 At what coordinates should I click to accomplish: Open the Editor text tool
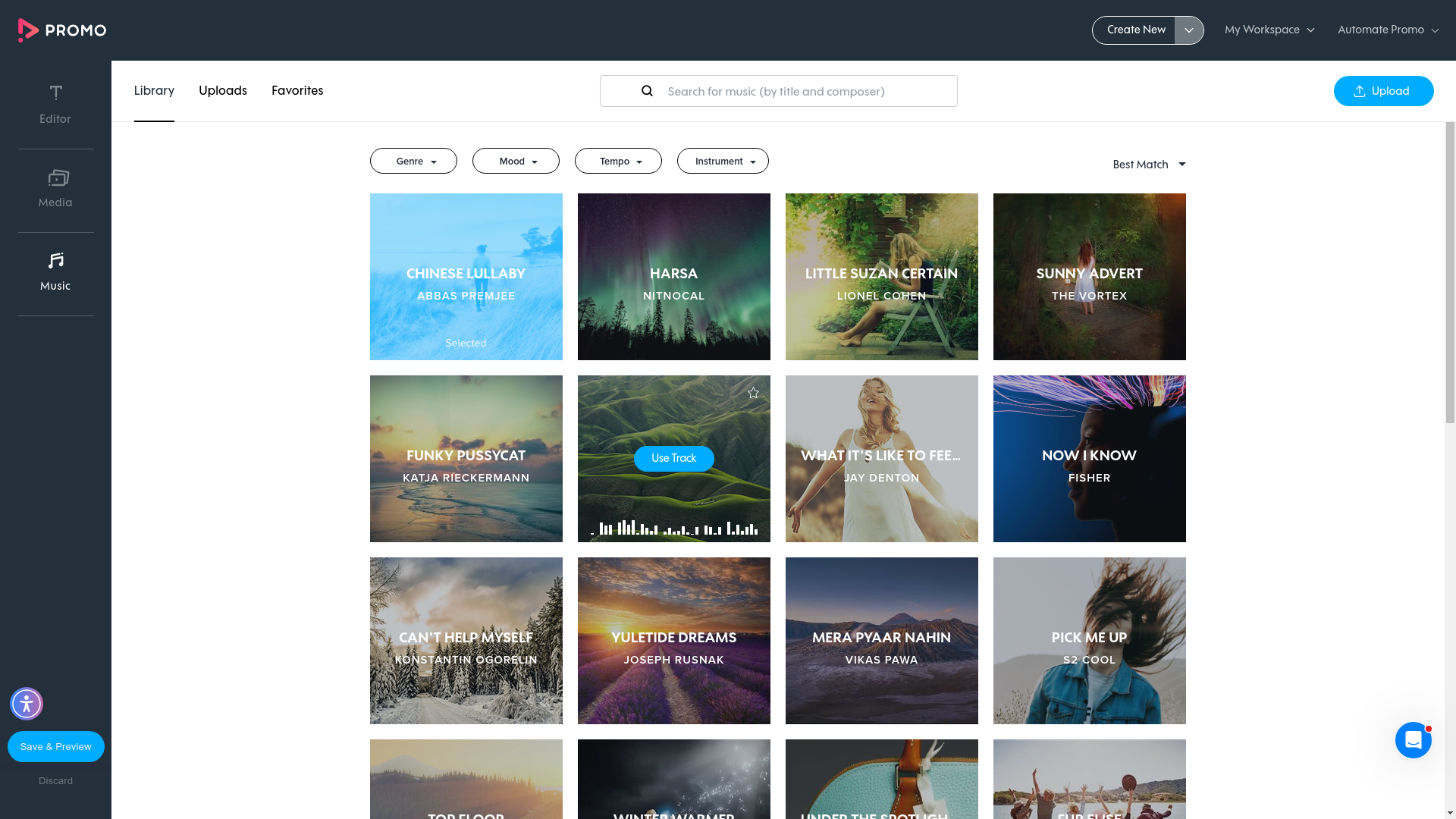(55, 105)
